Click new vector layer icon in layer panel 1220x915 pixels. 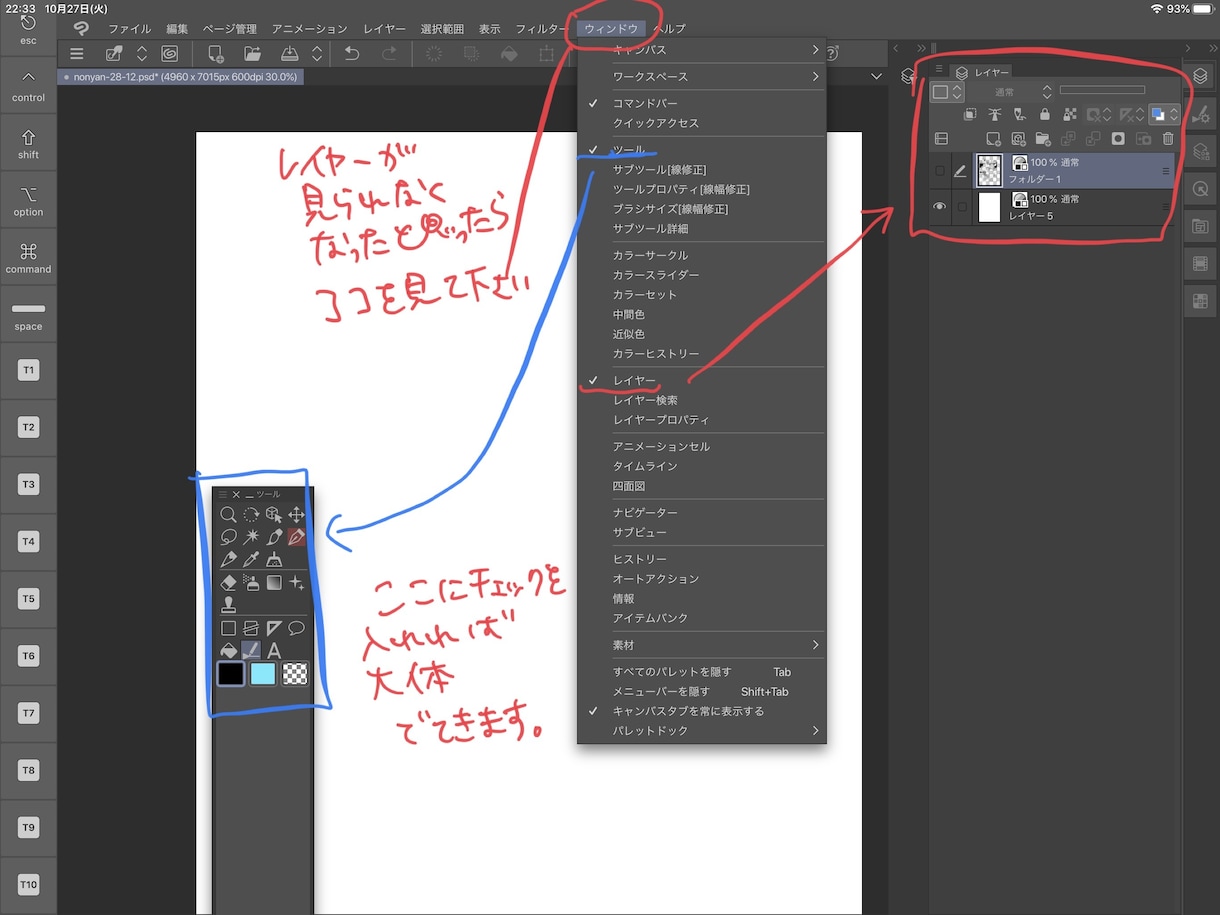coord(1018,139)
